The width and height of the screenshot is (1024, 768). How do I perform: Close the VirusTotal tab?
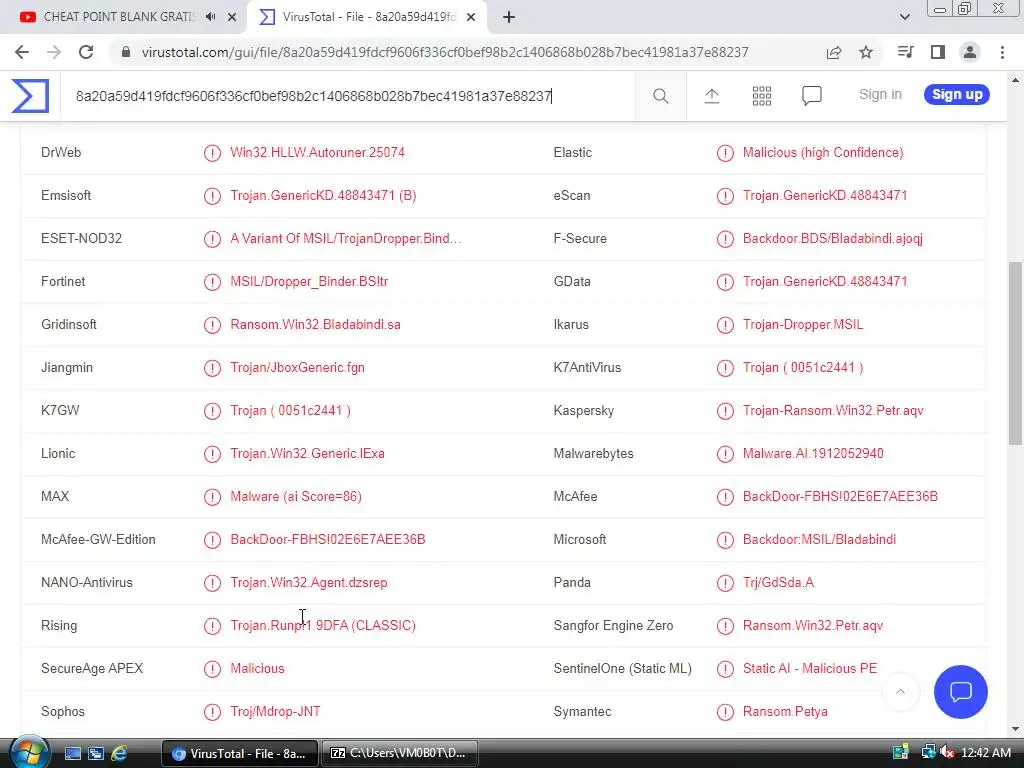coord(471,17)
